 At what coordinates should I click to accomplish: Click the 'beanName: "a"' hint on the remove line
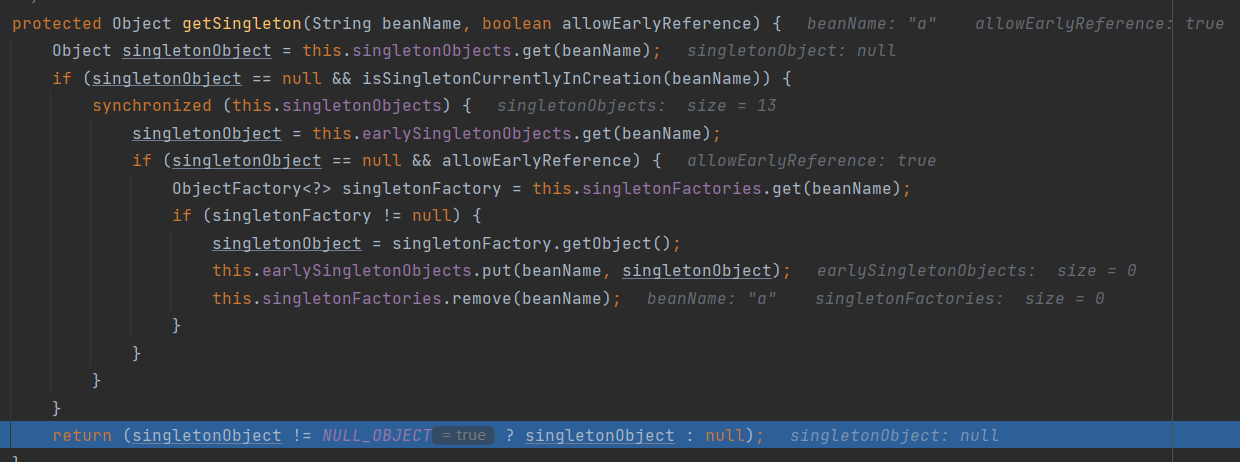(712, 298)
